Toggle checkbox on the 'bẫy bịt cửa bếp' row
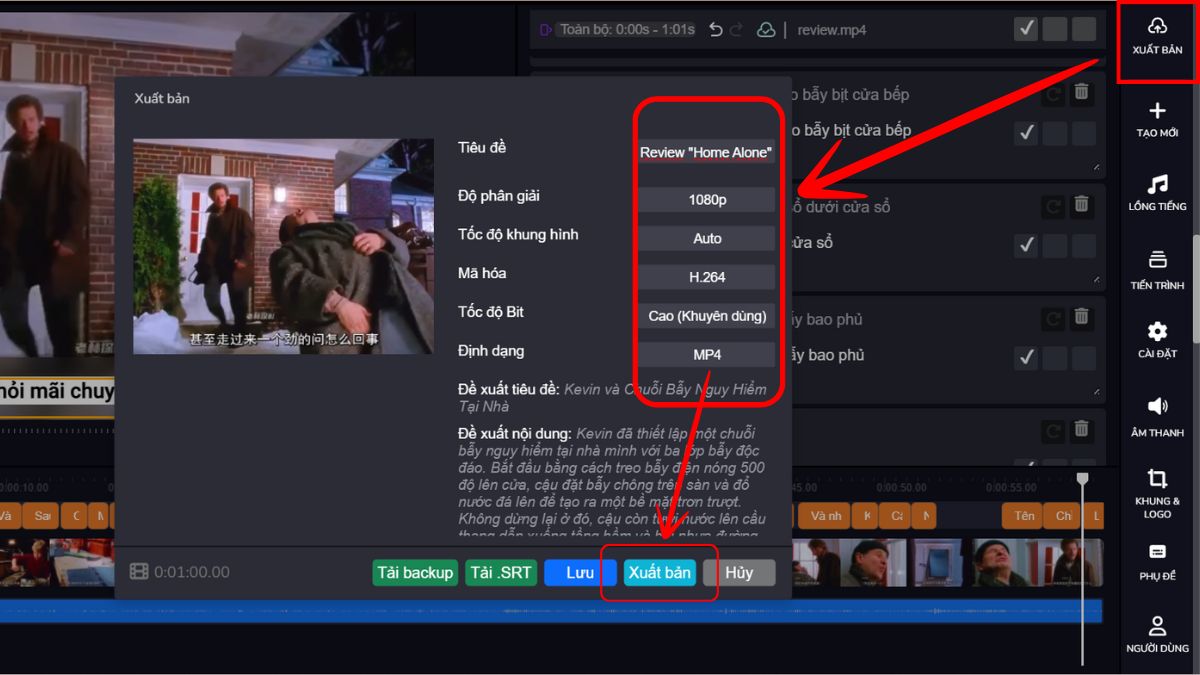The image size is (1200, 675). tap(1026, 133)
